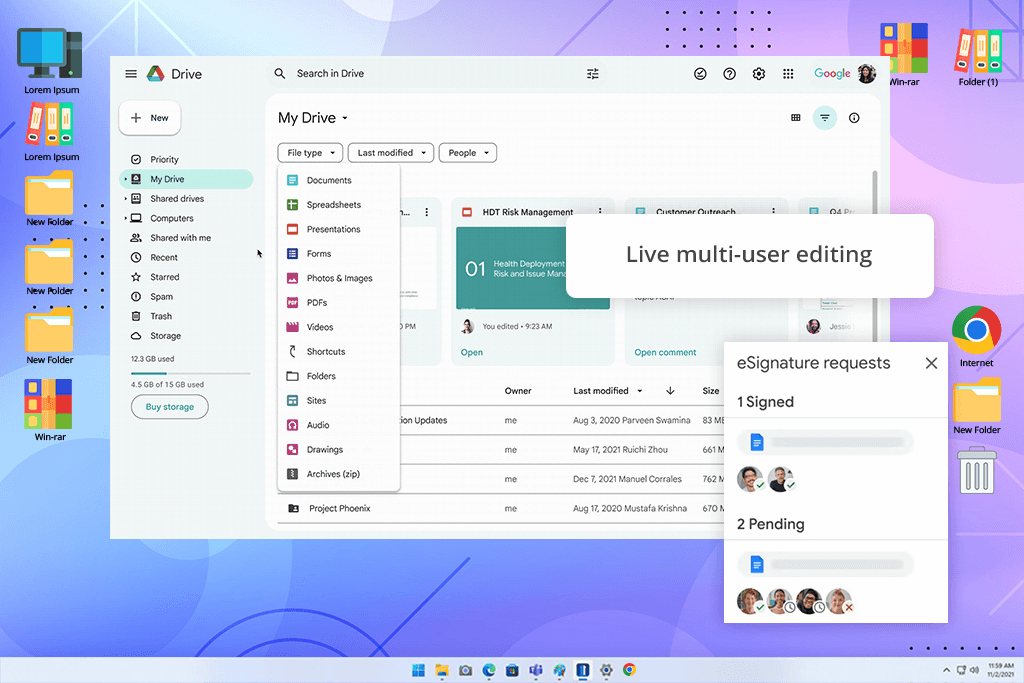Switch to grid layout view icon
The height and width of the screenshot is (683, 1024).
pos(795,118)
